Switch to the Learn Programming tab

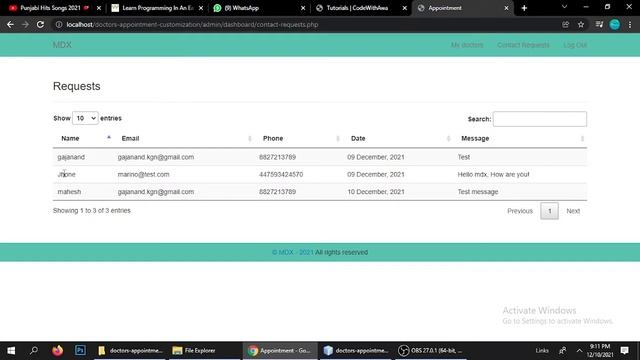[157, 8]
